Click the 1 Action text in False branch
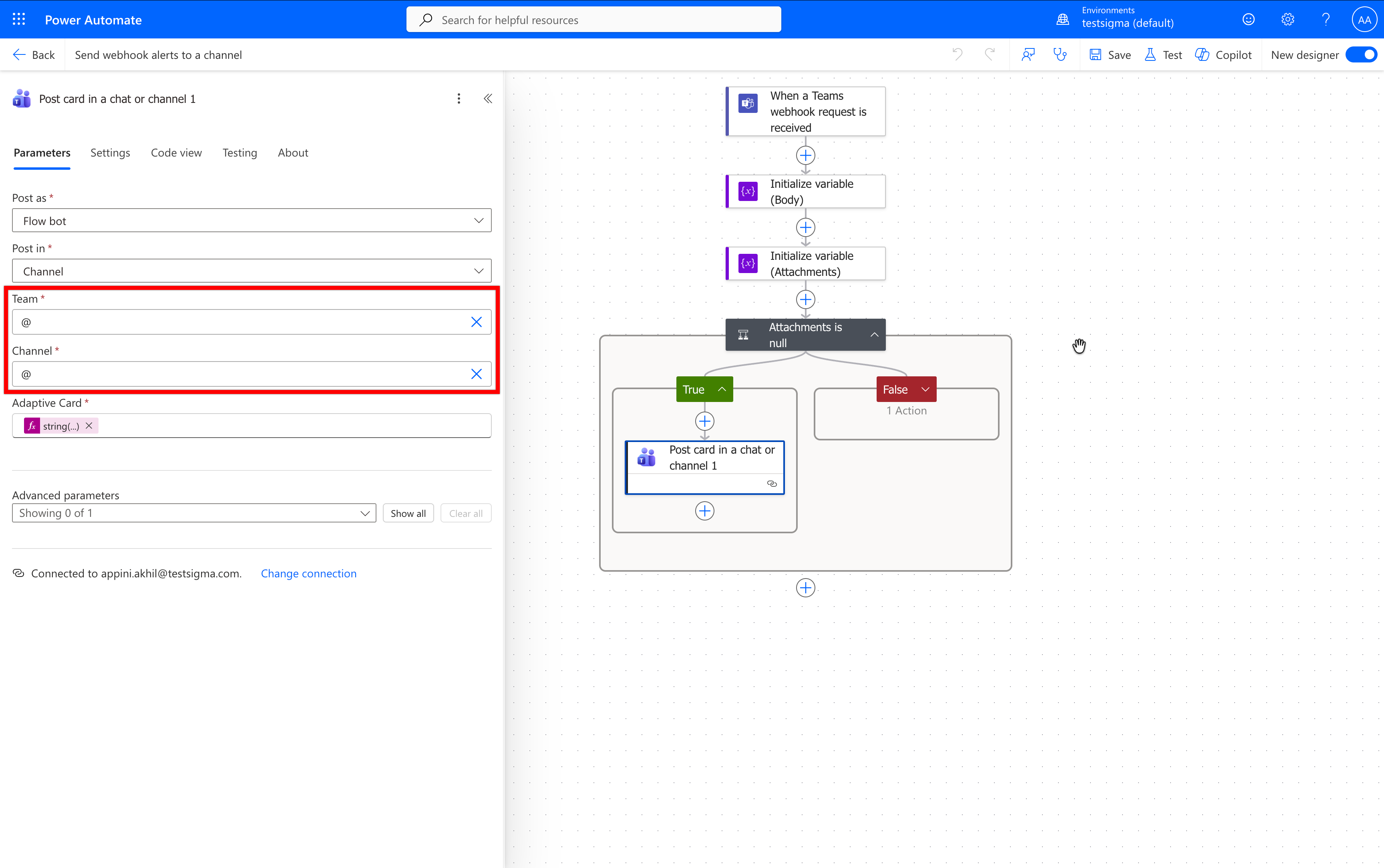The width and height of the screenshot is (1384, 868). [906, 410]
